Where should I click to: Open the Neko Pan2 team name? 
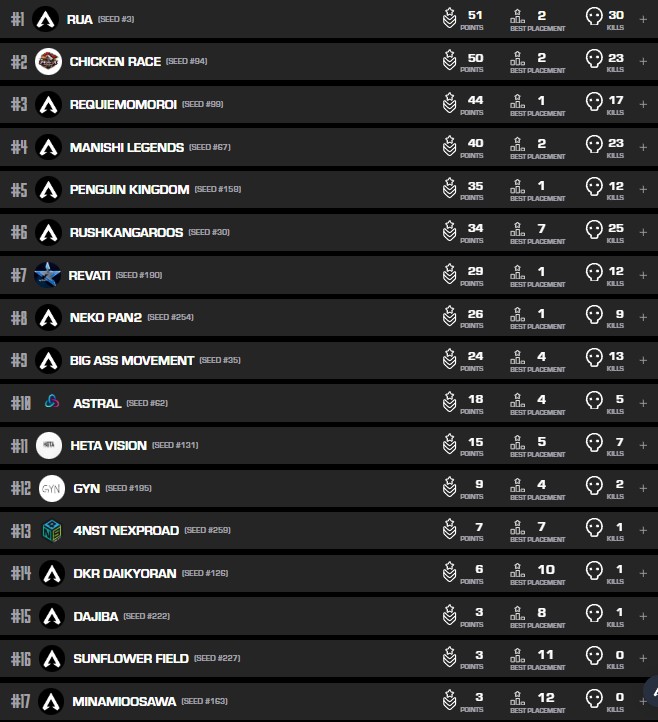click(106, 317)
